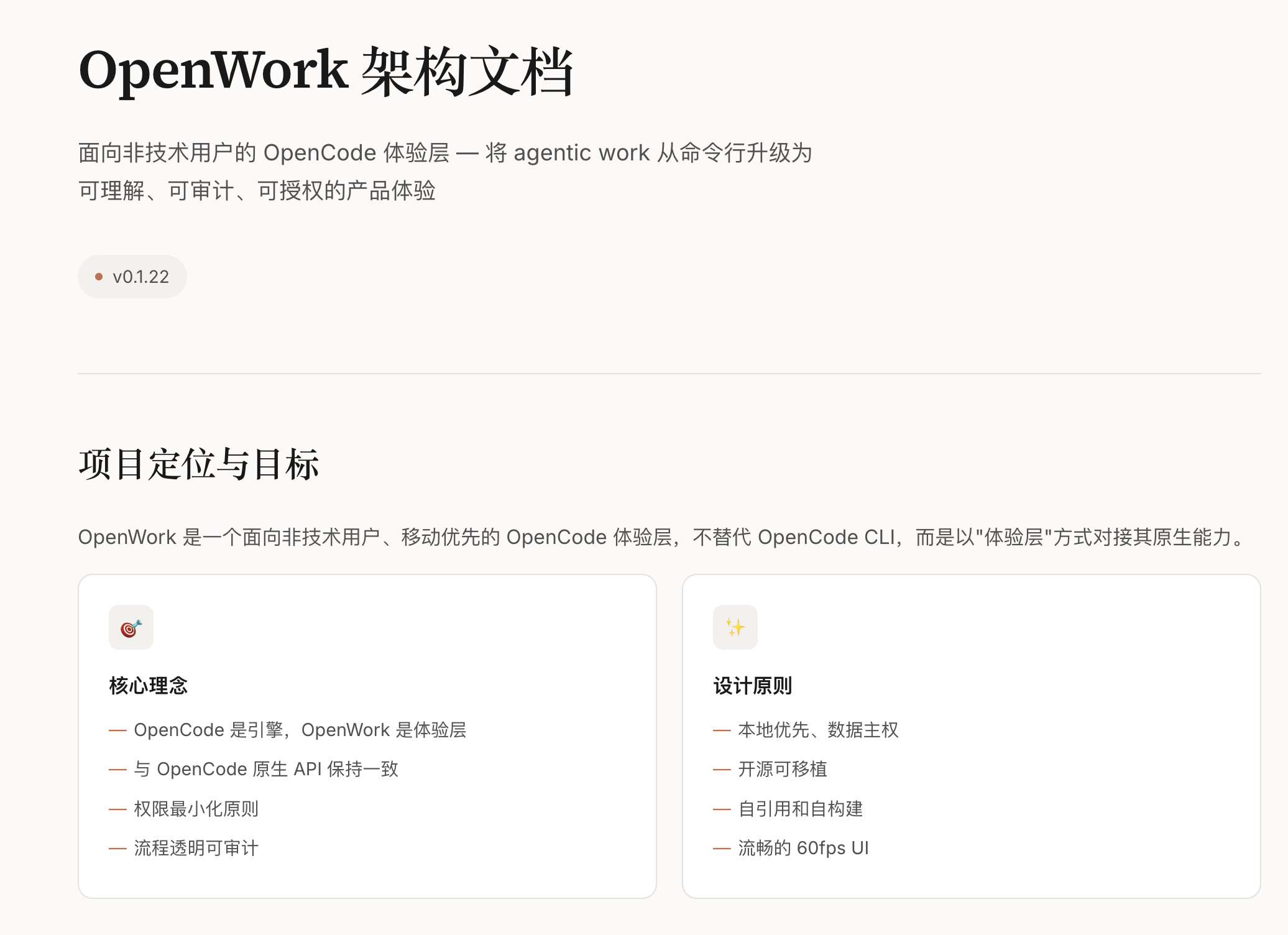
Task: Click the 与 OpenCode 原生 API 保持一致 item
Action: tap(265, 770)
